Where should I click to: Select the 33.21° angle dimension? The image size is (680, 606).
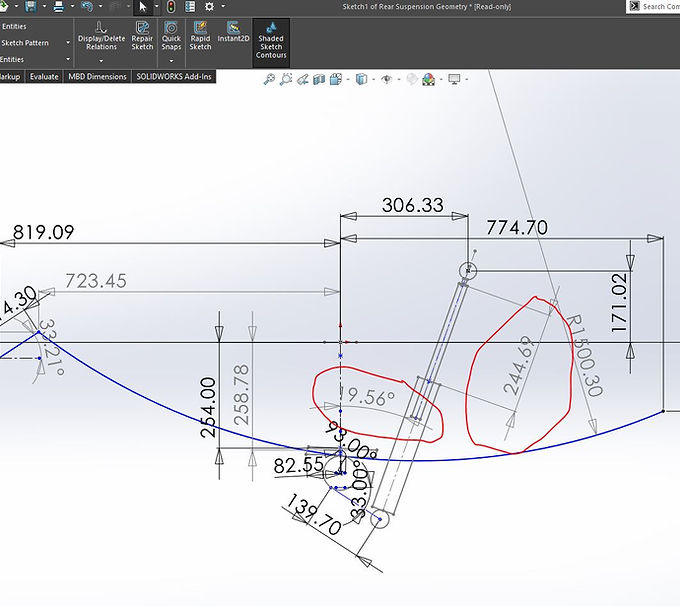(52, 347)
